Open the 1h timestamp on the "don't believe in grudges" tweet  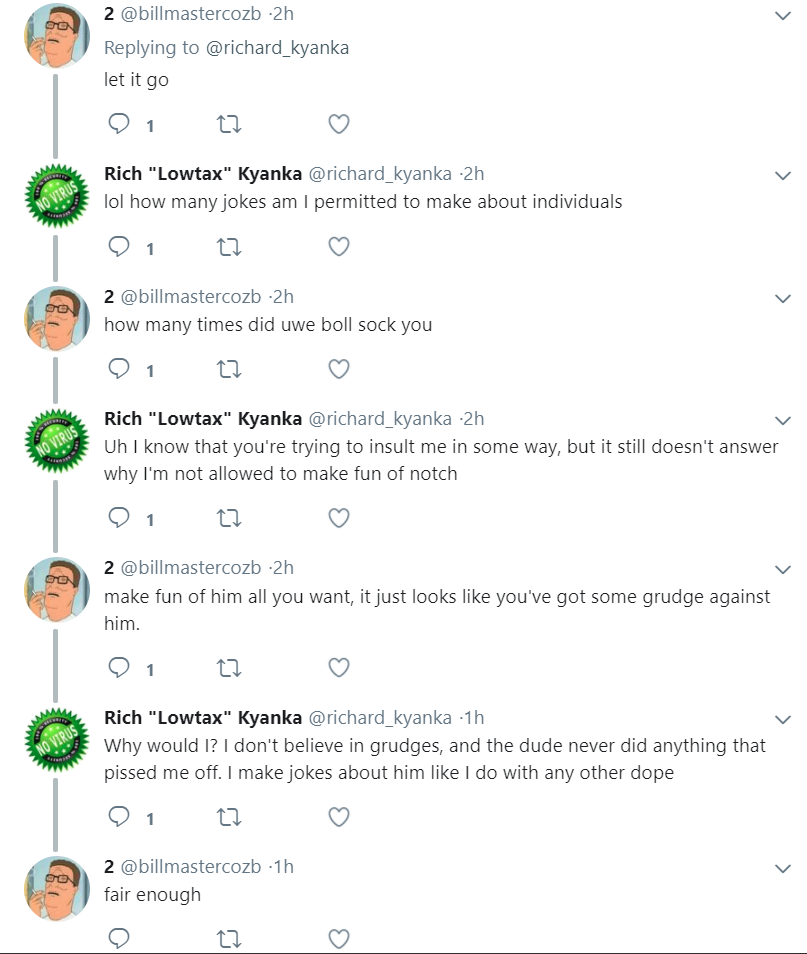pos(475,718)
